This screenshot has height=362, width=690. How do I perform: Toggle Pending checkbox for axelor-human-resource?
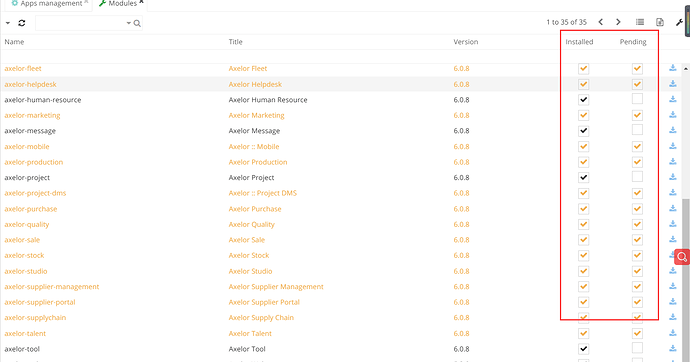[x=637, y=99]
